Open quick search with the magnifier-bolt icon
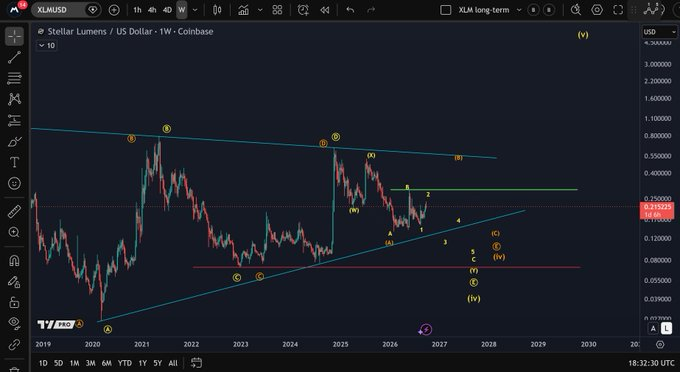The image size is (680, 372). pos(576,10)
